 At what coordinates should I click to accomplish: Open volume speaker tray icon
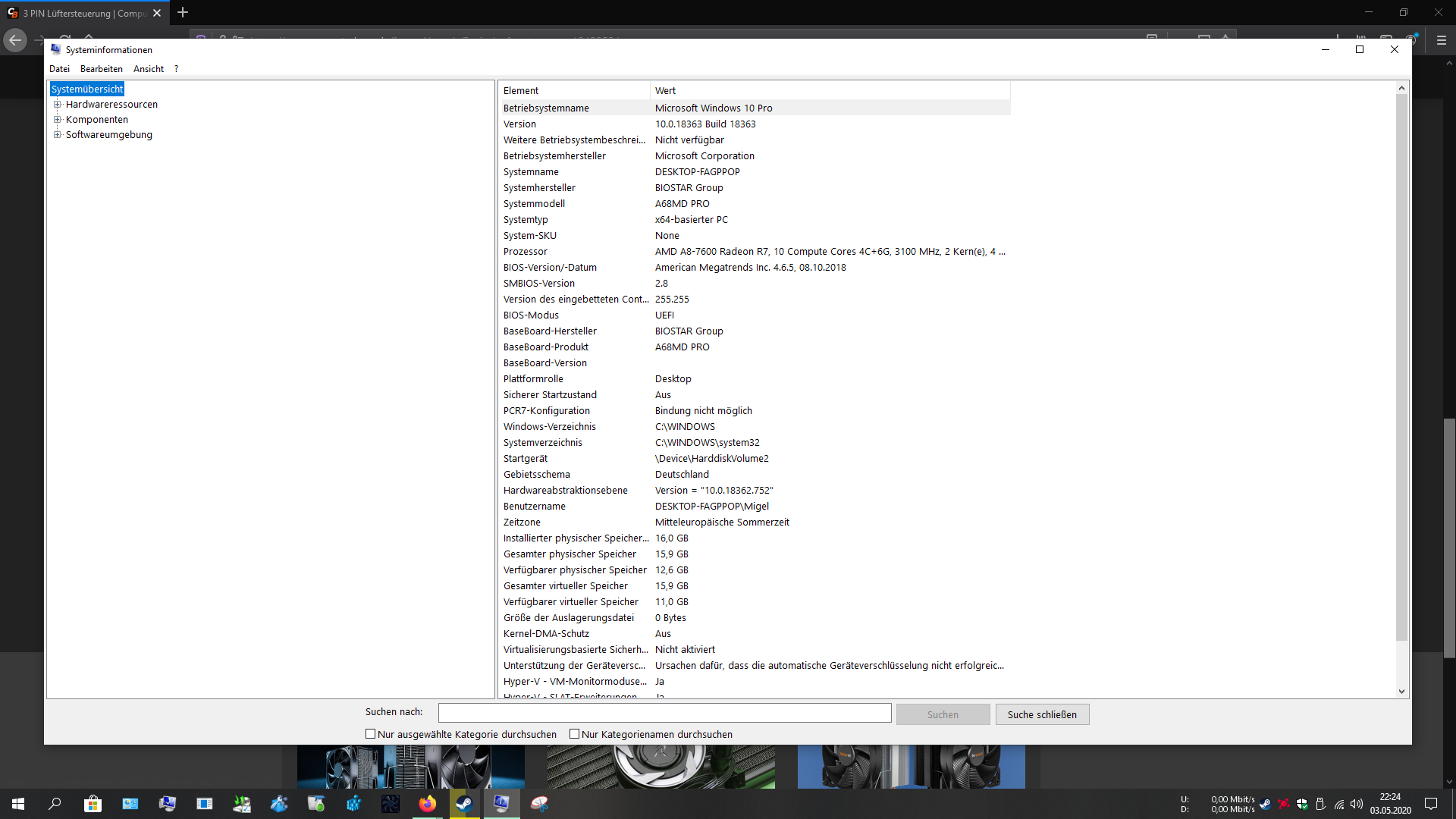pyautogui.click(x=1357, y=804)
